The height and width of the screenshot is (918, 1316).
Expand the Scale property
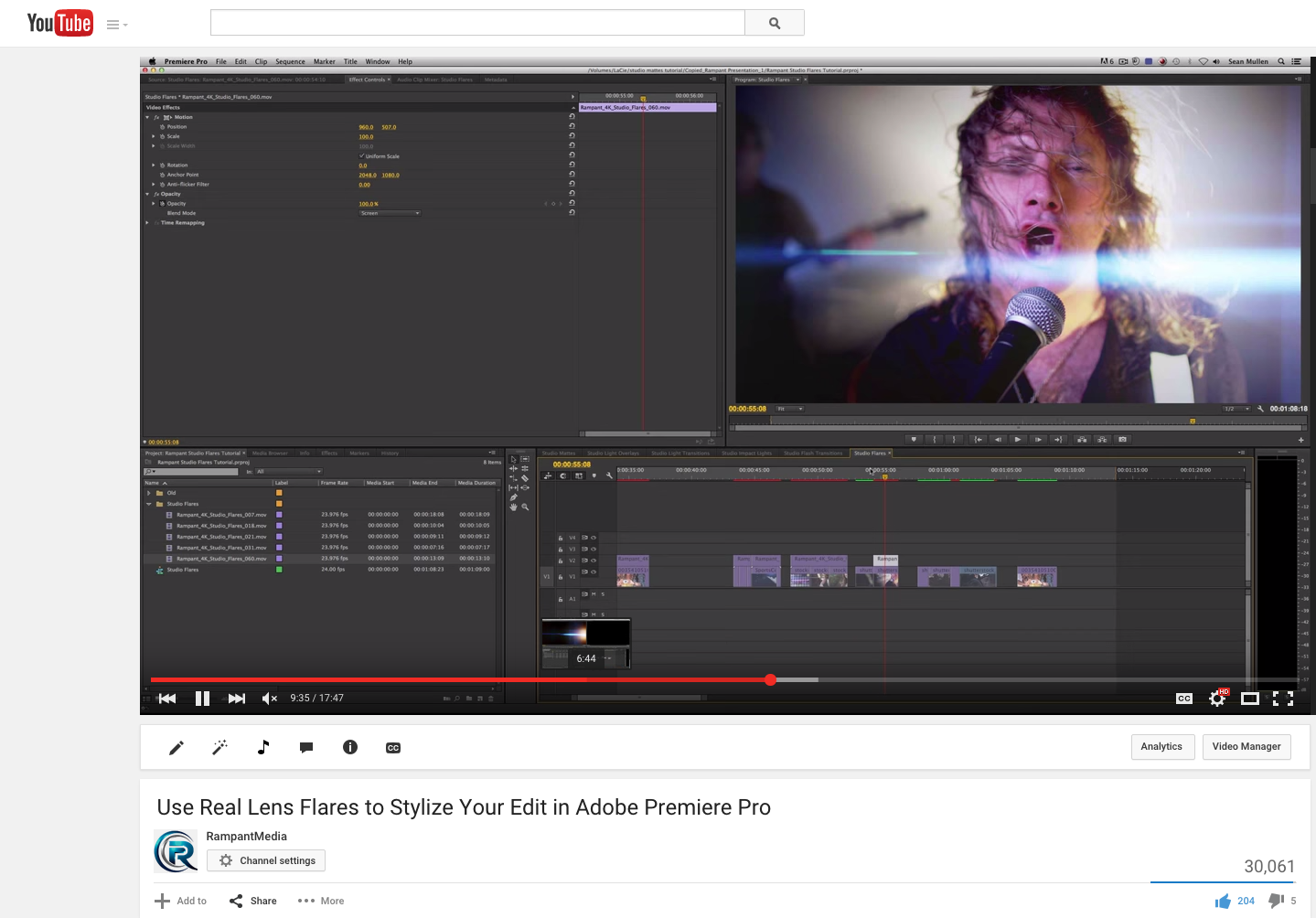[154, 136]
